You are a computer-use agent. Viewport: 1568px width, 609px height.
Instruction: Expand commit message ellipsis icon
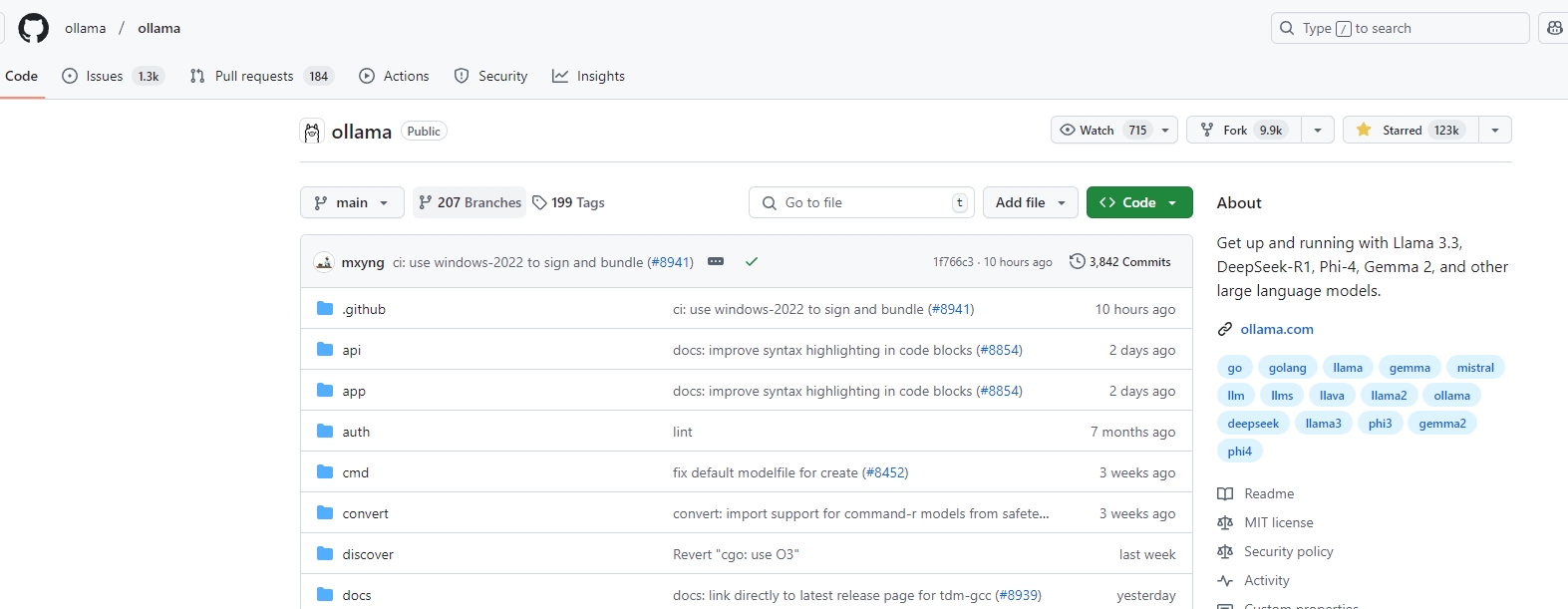coord(716,261)
